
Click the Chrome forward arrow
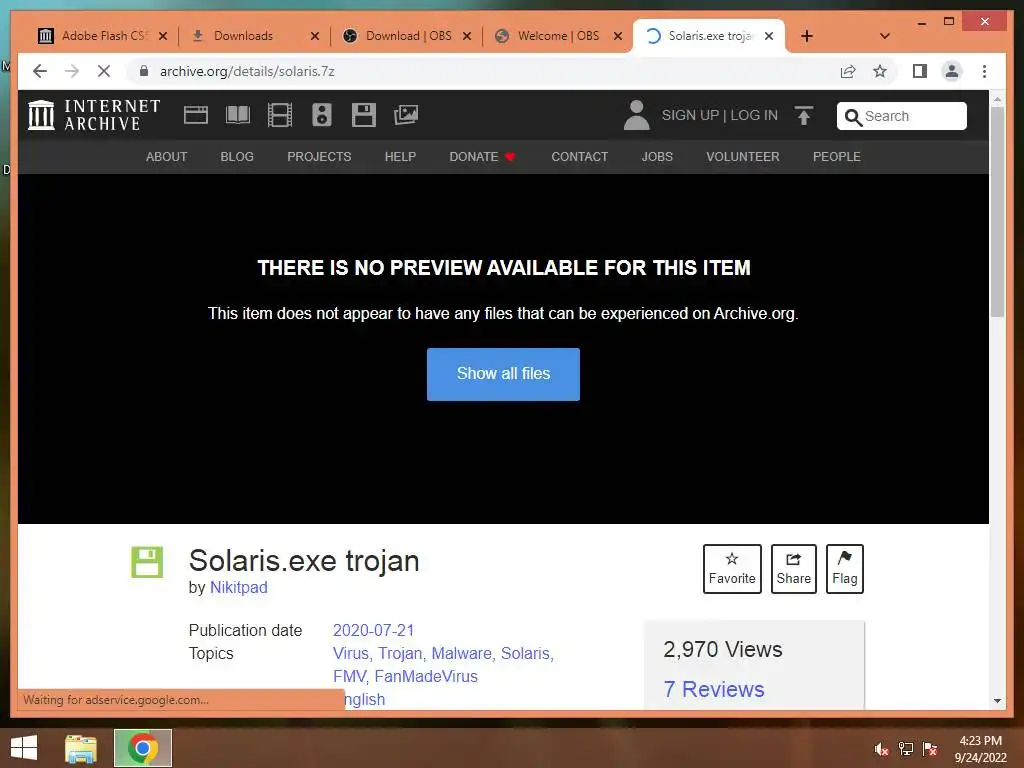coord(71,71)
